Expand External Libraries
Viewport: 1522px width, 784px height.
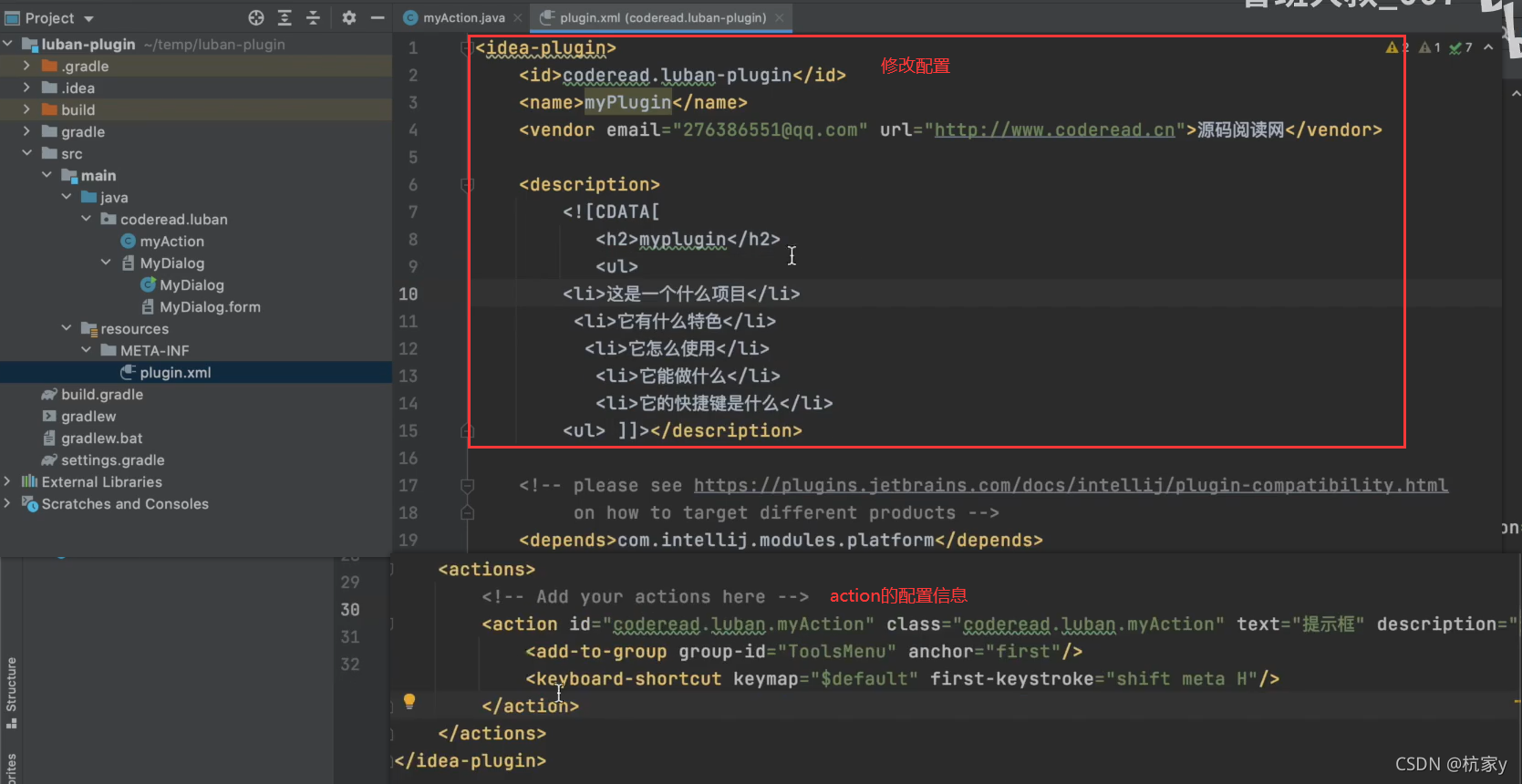pos(7,481)
